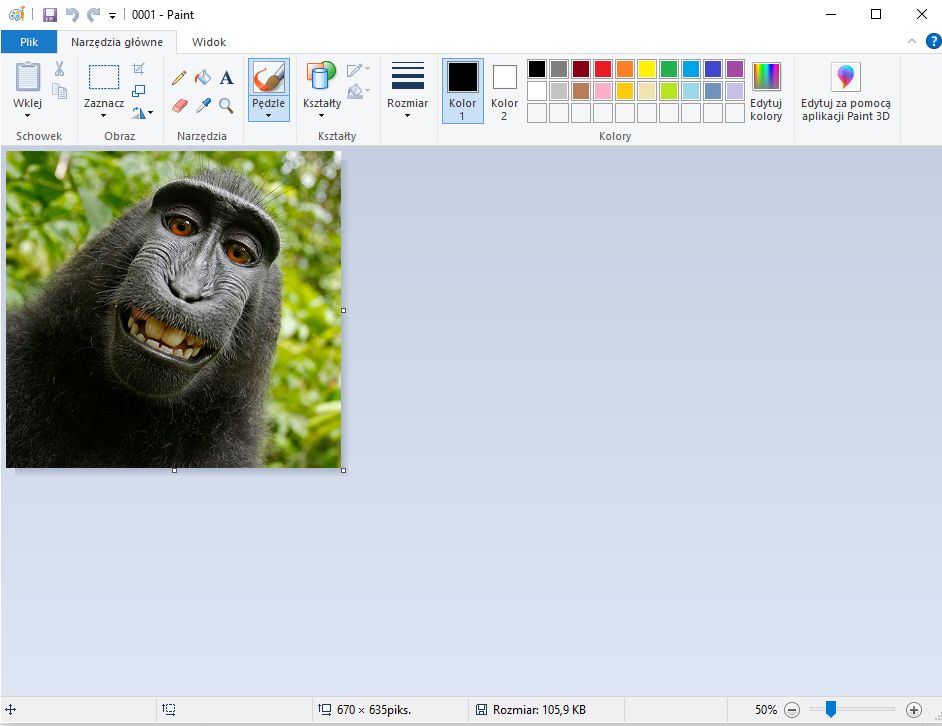
Task: Select the Eraser tool
Action: [180, 106]
